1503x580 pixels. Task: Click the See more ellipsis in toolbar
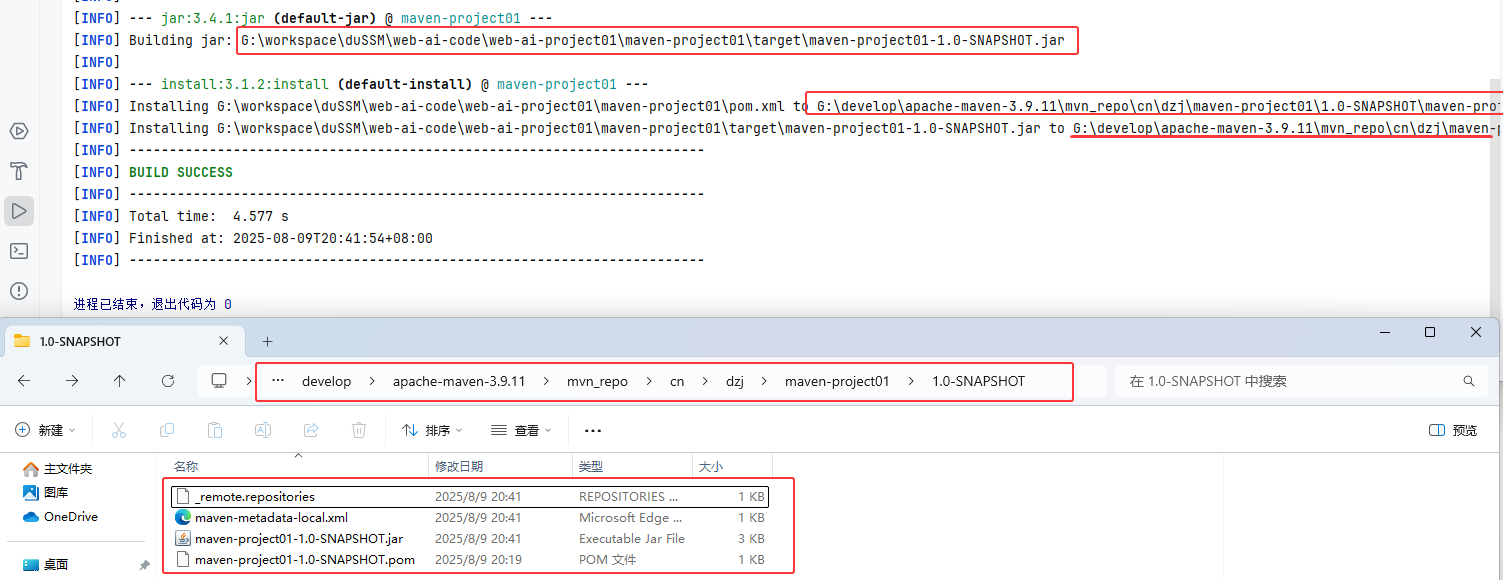click(592, 430)
